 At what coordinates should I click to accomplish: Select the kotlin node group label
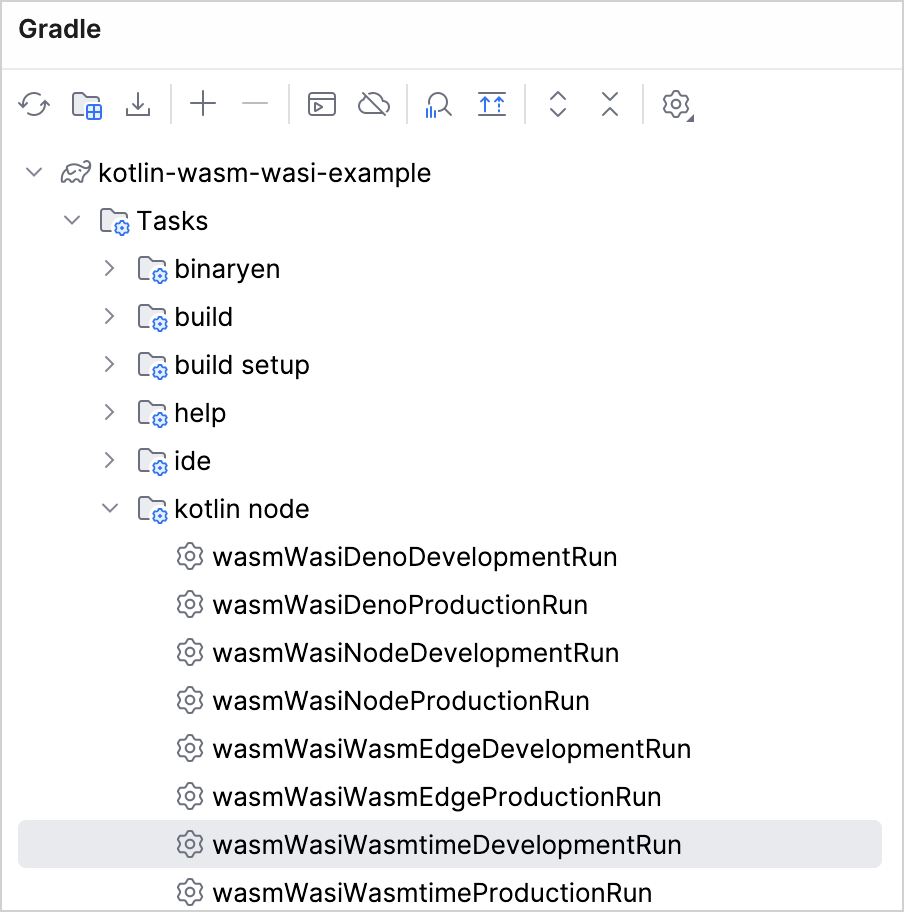point(242,509)
